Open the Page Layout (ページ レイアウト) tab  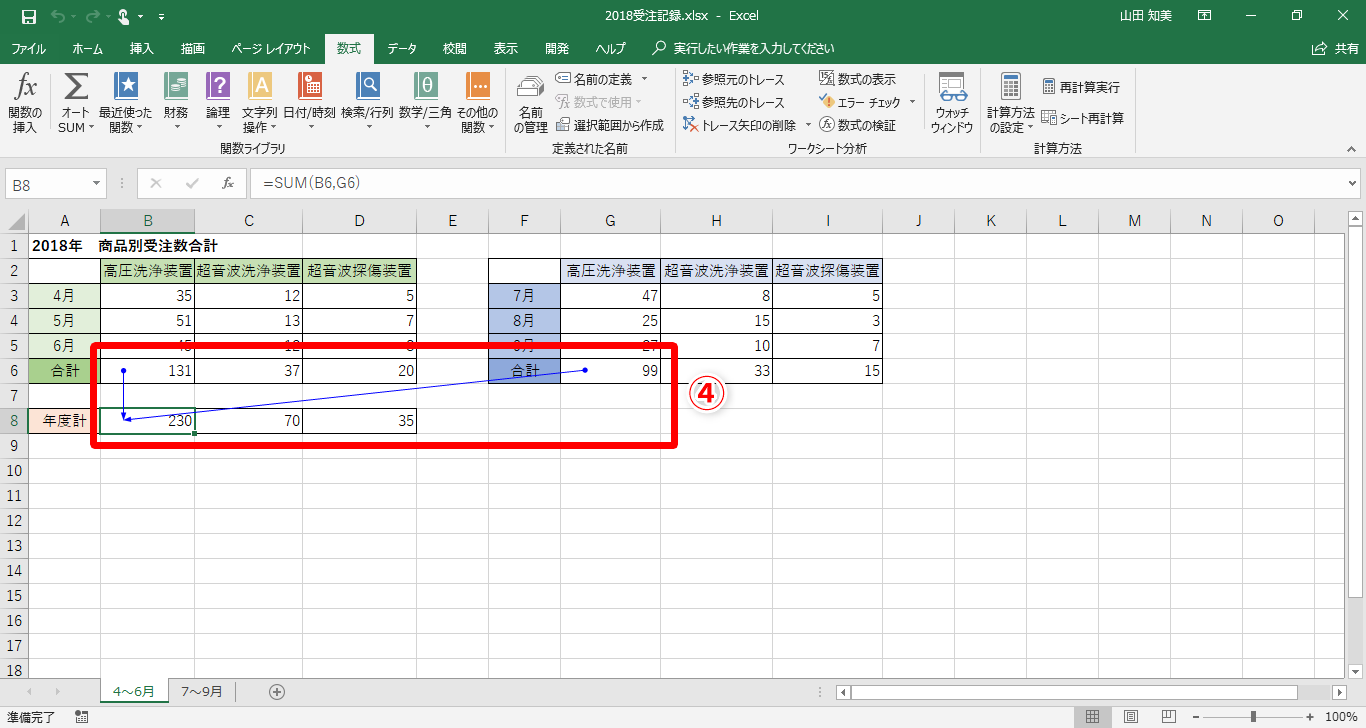pos(273,48)
